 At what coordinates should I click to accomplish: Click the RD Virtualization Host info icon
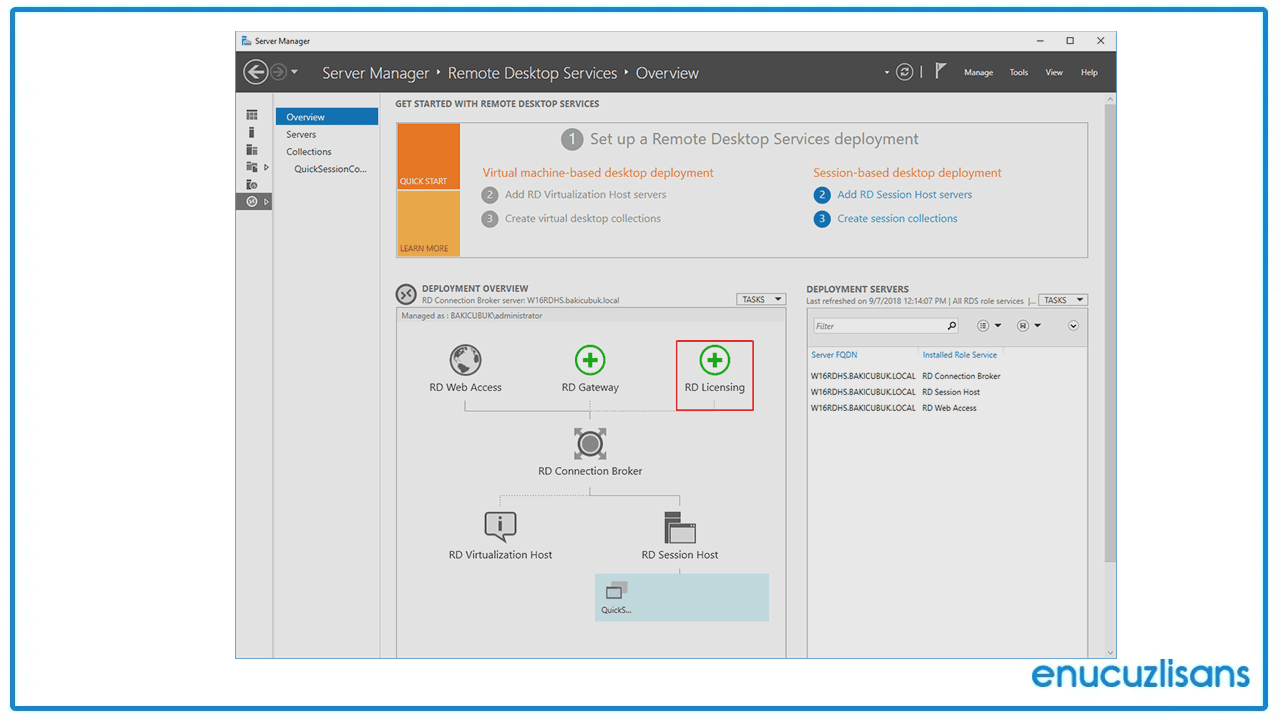click(500, 526)
